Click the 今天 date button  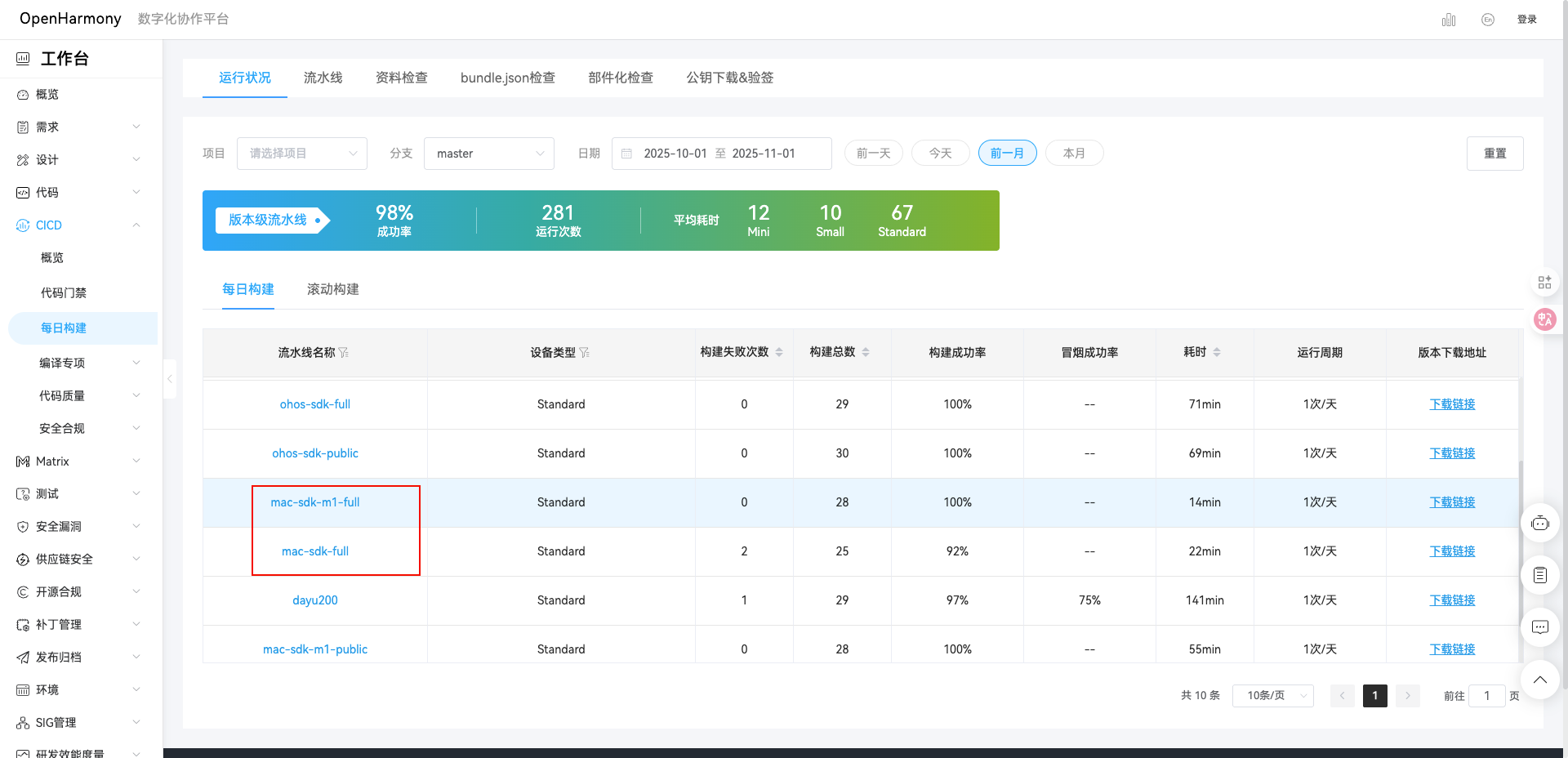pos(941,153)
